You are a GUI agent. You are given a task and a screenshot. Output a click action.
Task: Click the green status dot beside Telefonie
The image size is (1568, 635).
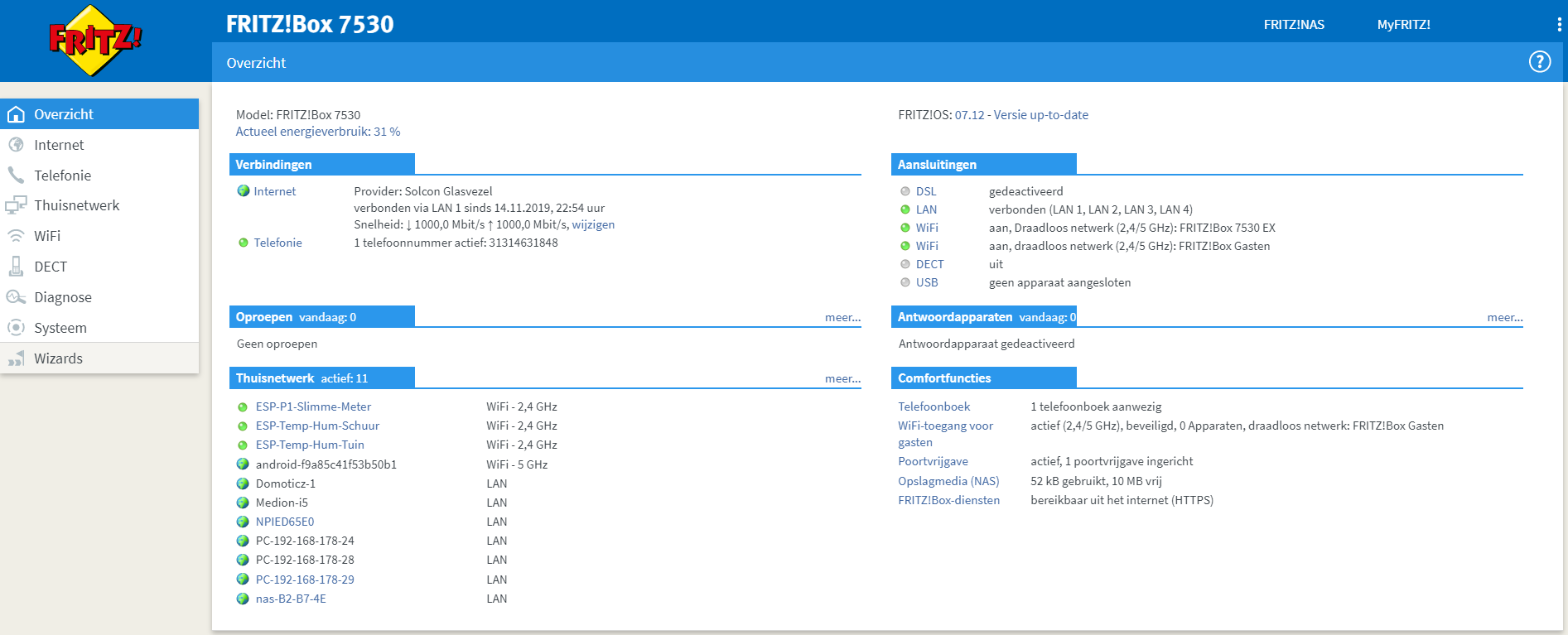[x=244, y=243]
